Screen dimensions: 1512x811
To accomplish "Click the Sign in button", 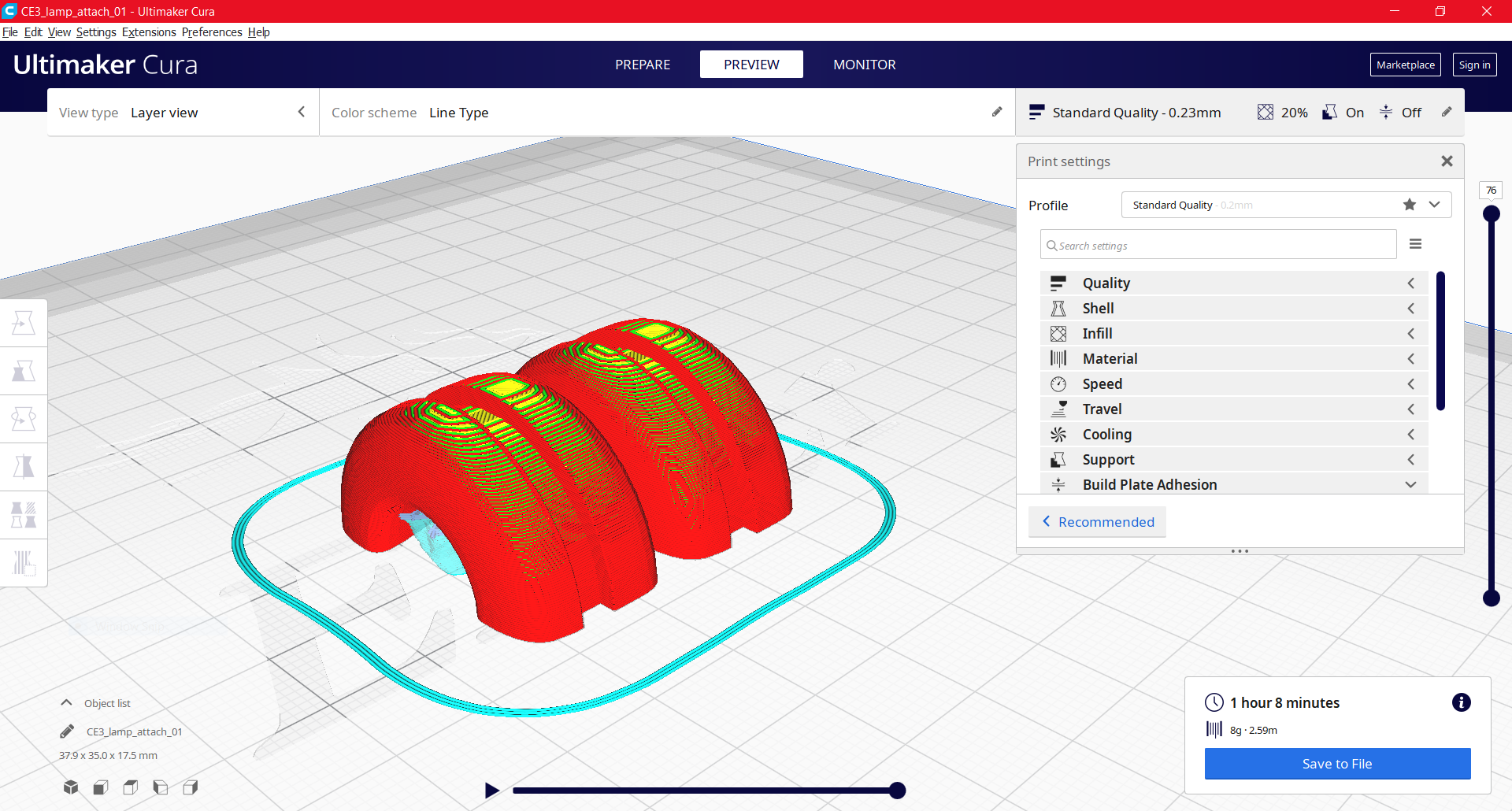I will (1474, 65).
